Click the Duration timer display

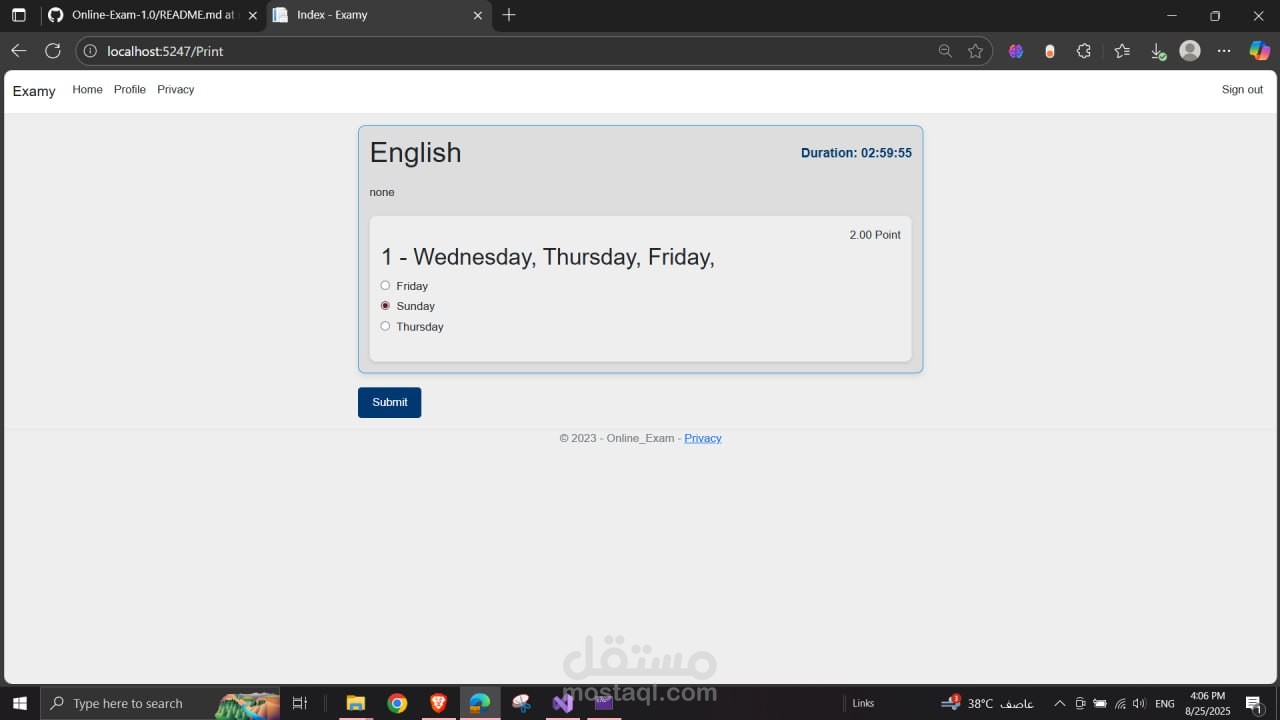[856, 152]
